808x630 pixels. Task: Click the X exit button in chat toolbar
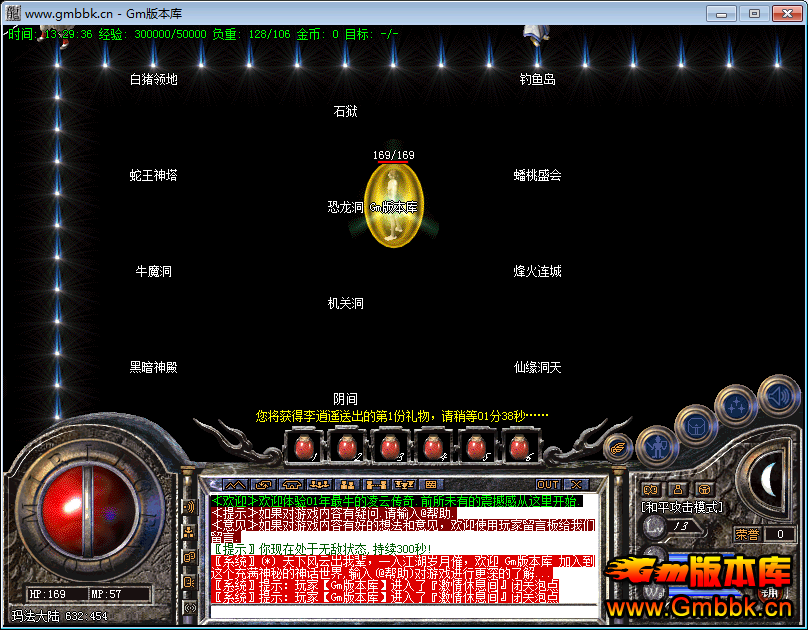576,485
